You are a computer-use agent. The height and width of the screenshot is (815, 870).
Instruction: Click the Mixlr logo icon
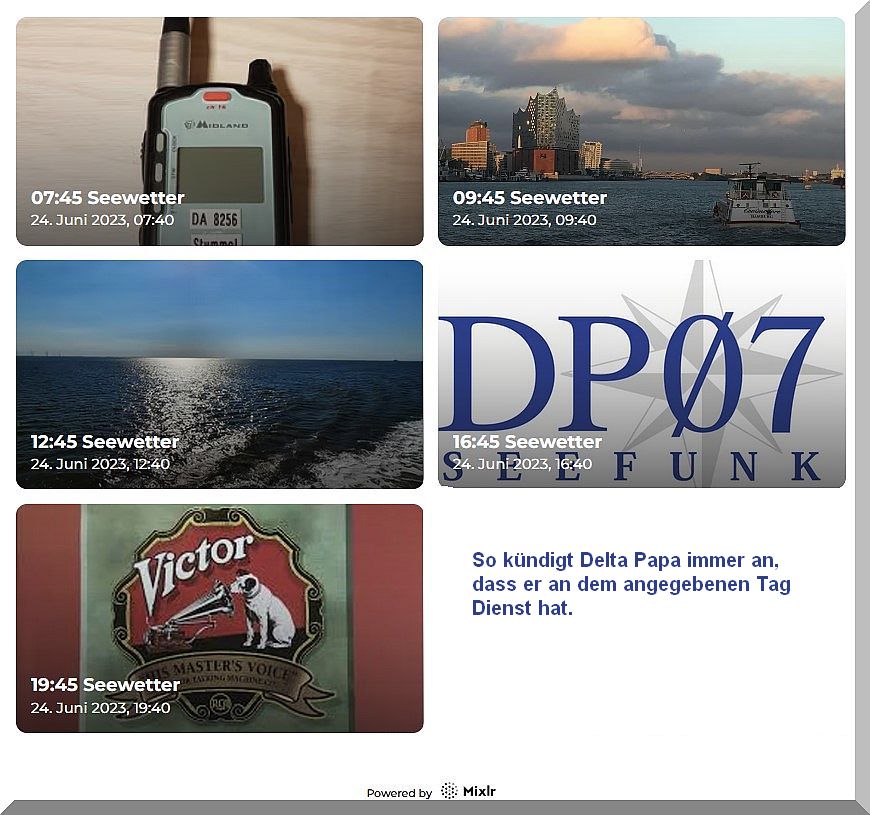pos(449,791)
